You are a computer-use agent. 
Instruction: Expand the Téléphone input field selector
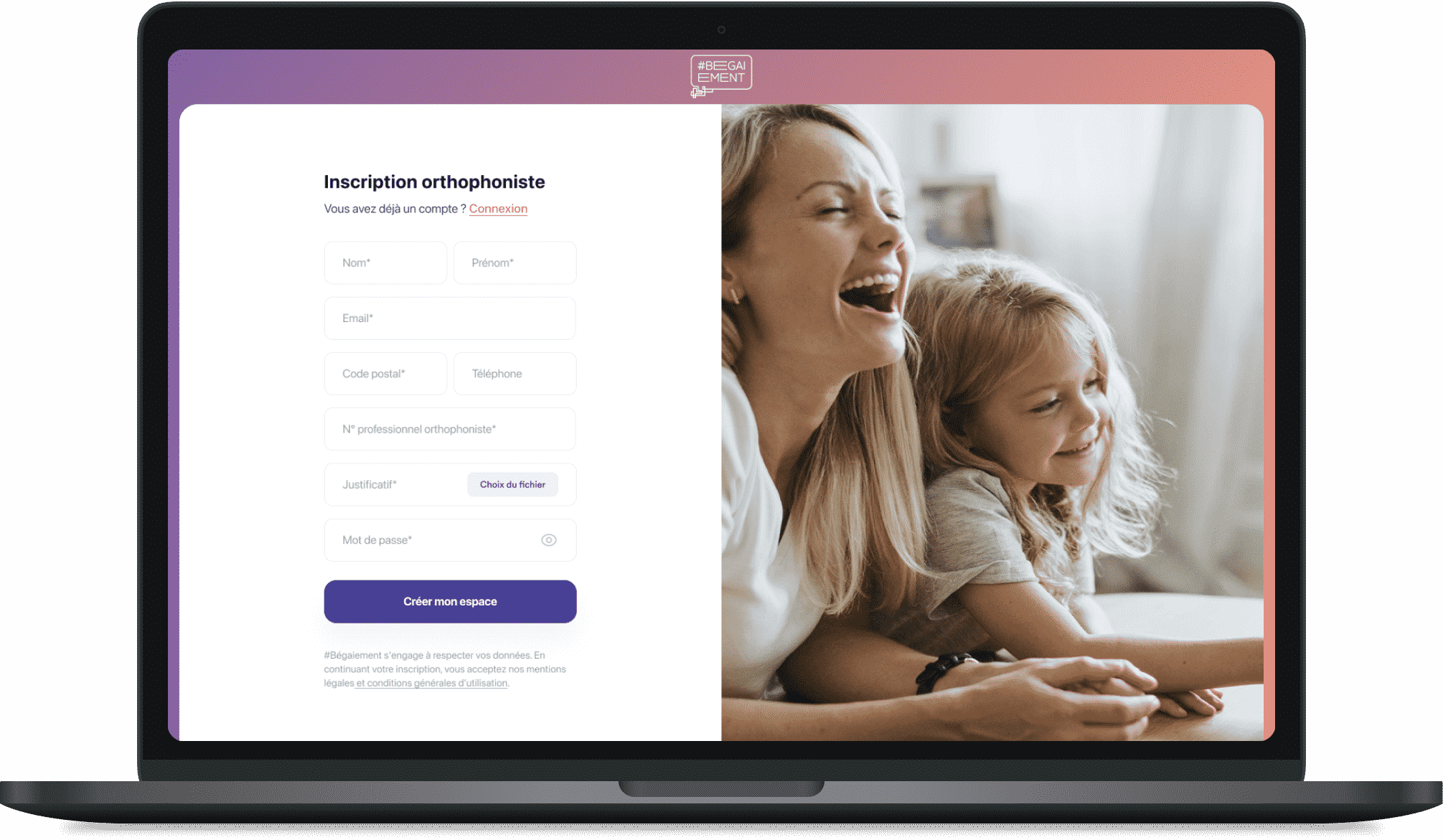coord(514,373)
